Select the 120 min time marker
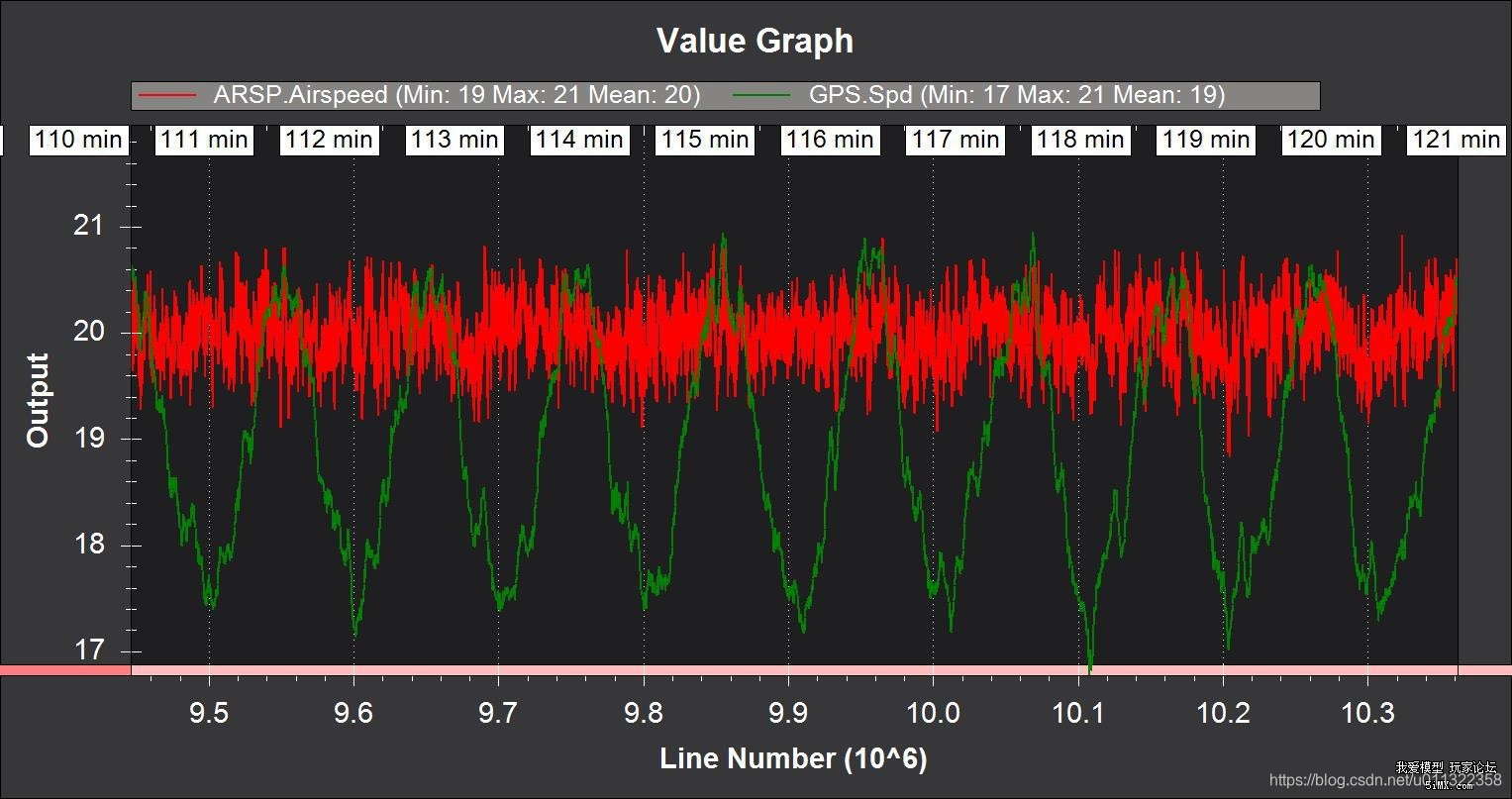 tap(1331, 140)
